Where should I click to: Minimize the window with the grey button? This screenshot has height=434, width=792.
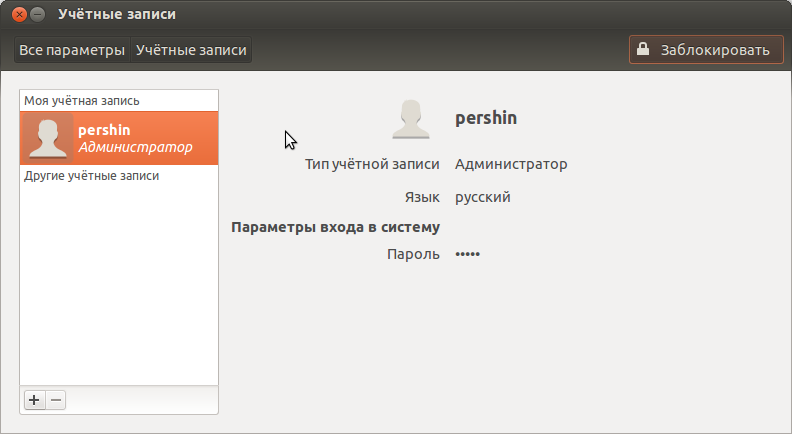tap(37, 14)
